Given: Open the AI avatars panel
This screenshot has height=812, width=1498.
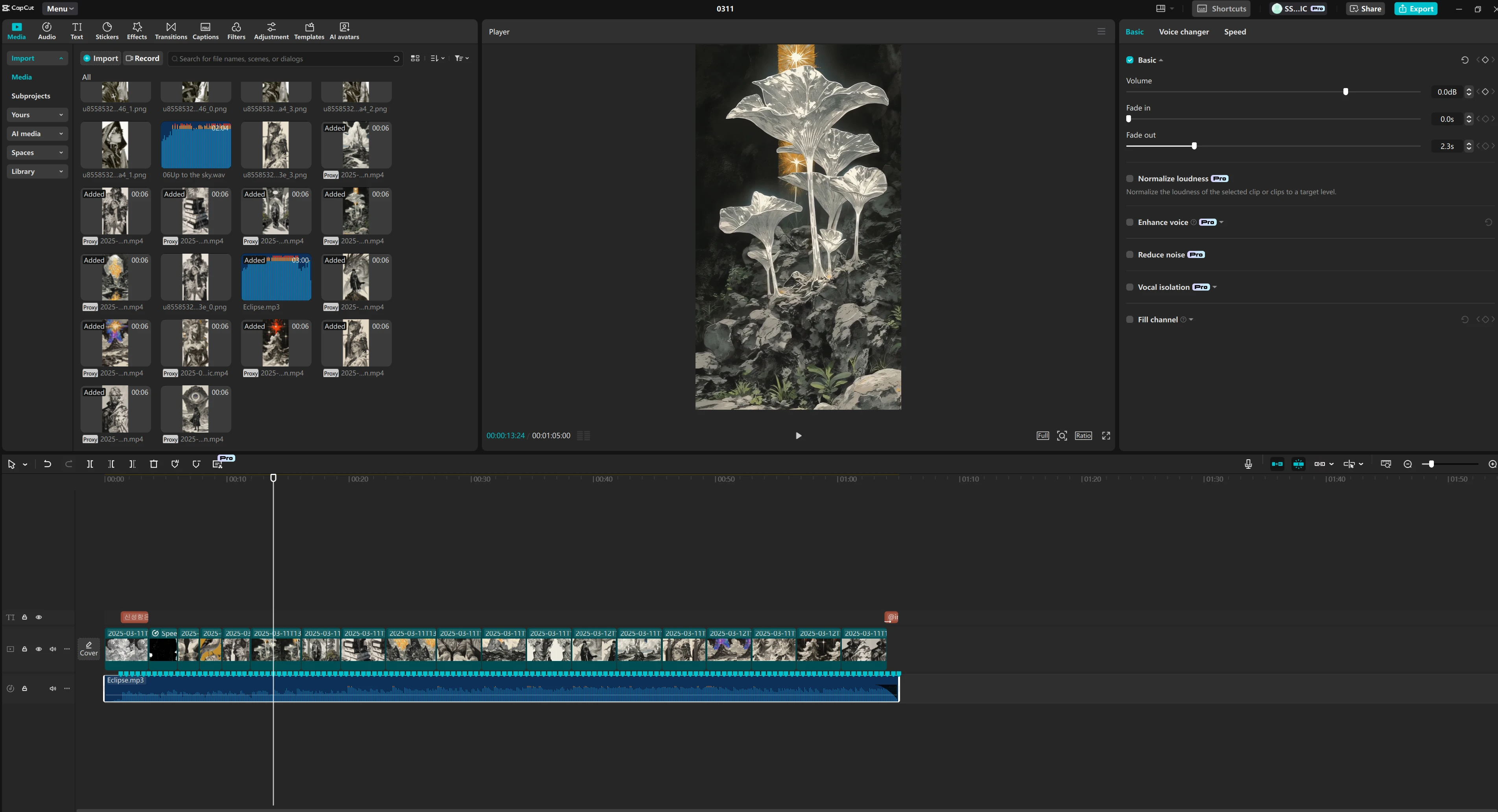Looking at the screenshot, I should pos(344,31).
